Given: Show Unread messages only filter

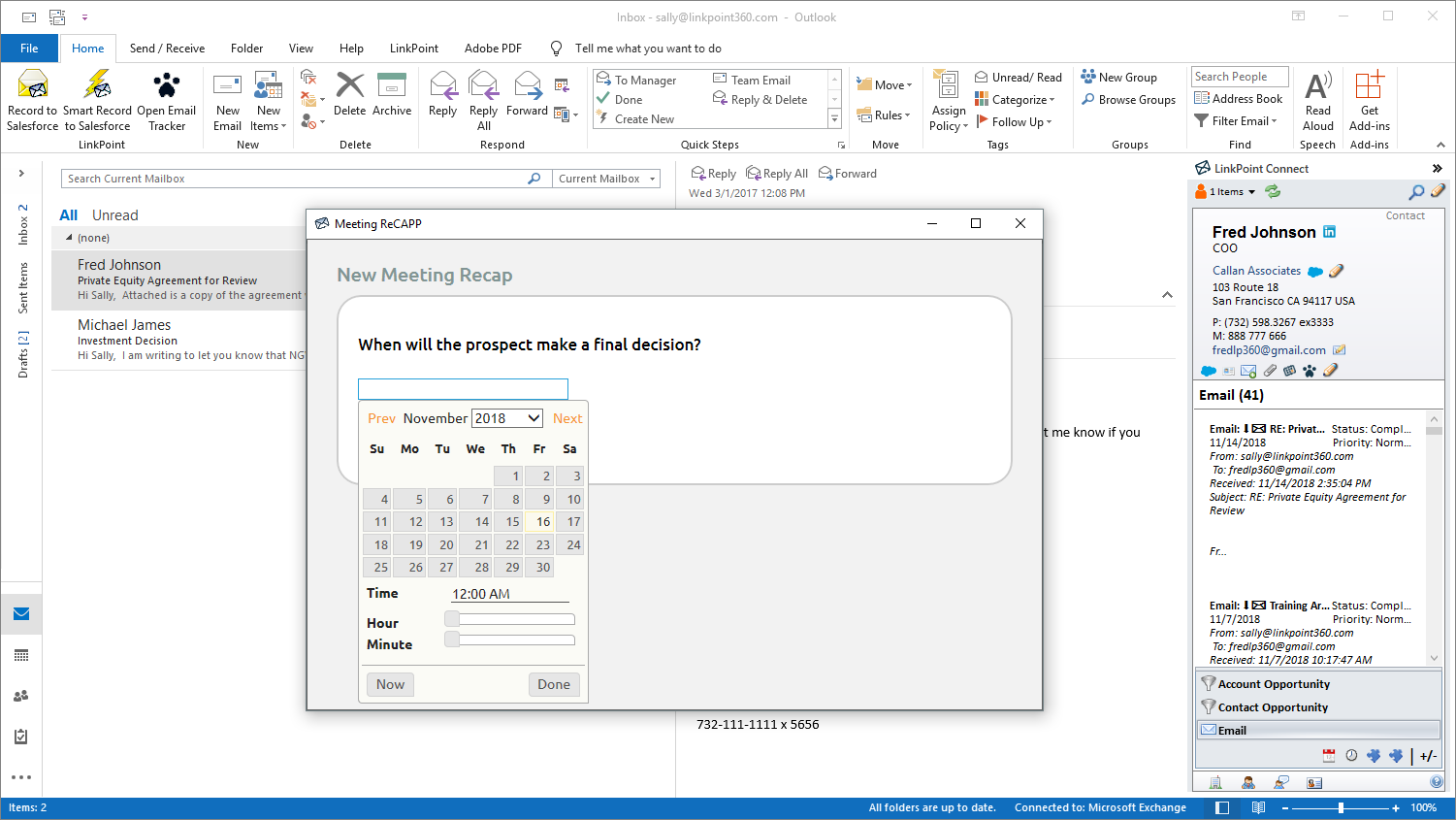Looking at the screenshot, I should (x=115, y=215).
